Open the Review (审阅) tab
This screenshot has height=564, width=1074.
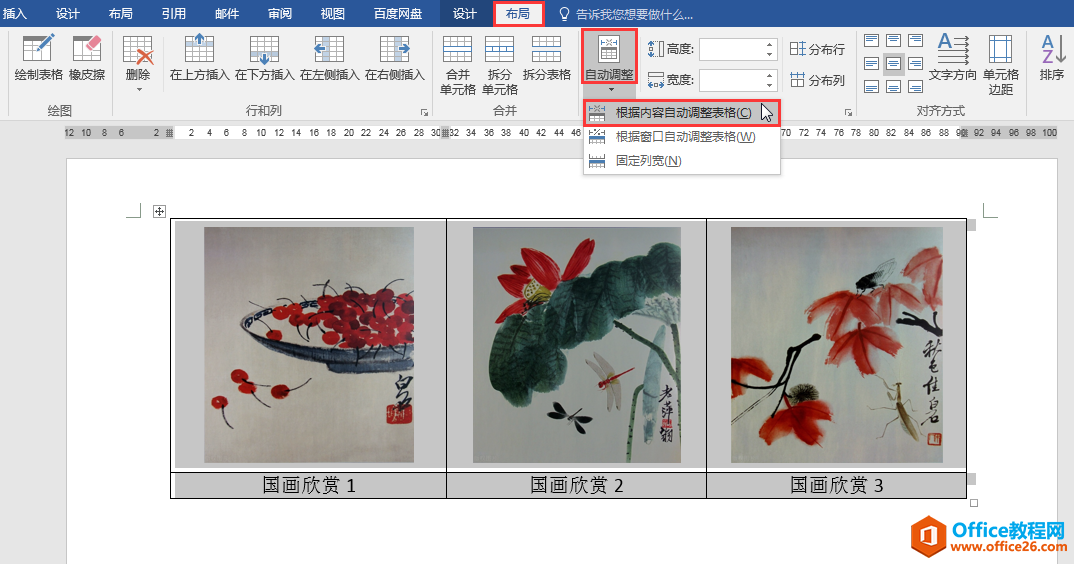(x=279, y=14)
